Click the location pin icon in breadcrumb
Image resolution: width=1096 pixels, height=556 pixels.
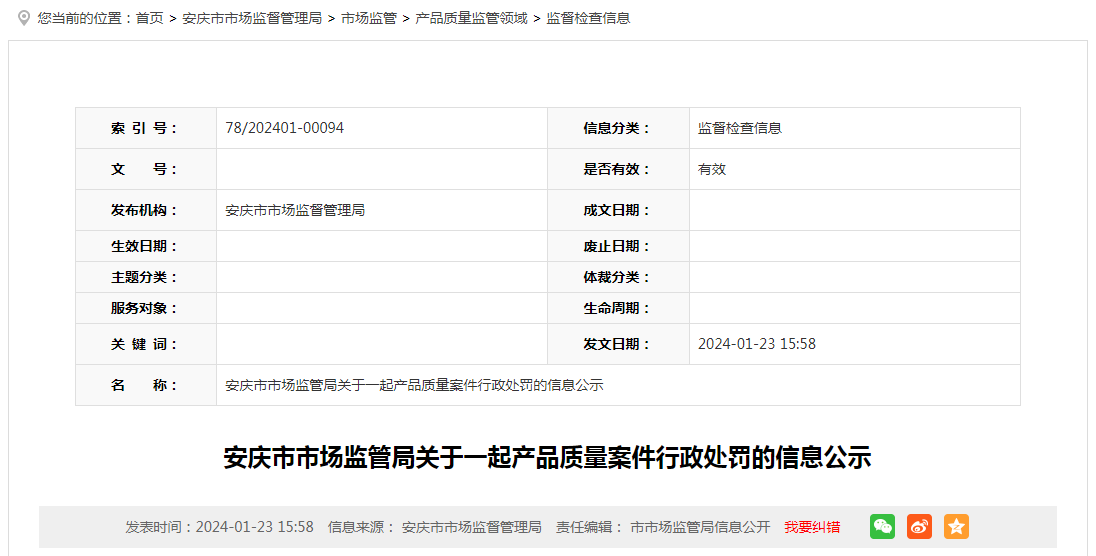coord(24,18)
